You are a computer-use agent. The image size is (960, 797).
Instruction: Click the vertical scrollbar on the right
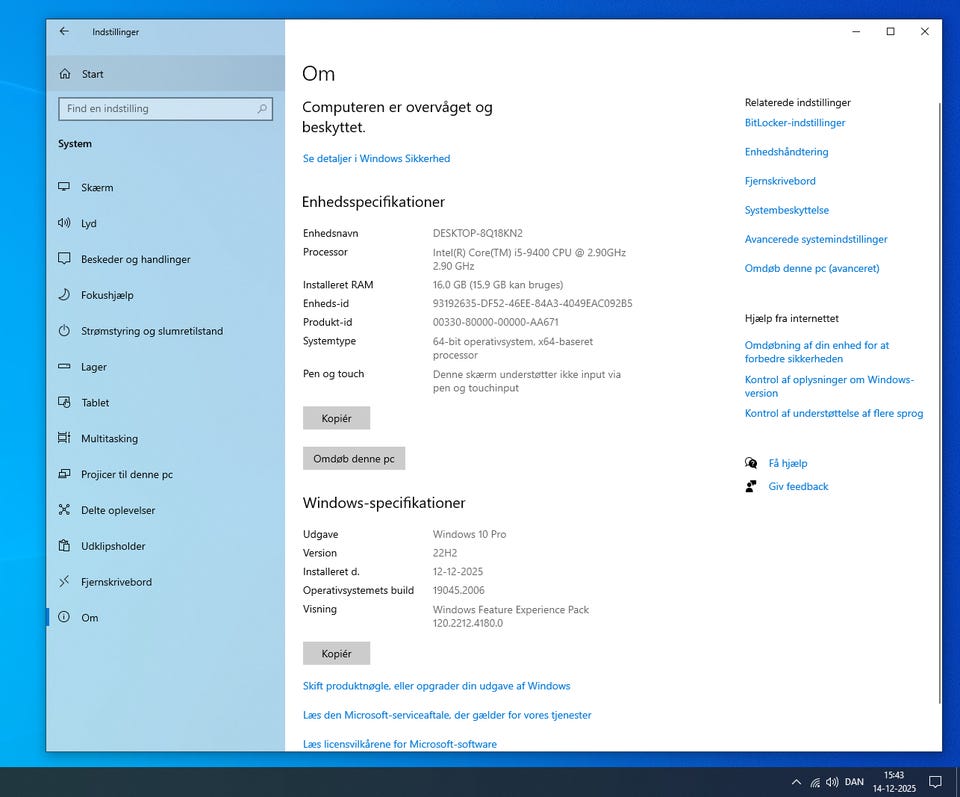coord(939,404)
